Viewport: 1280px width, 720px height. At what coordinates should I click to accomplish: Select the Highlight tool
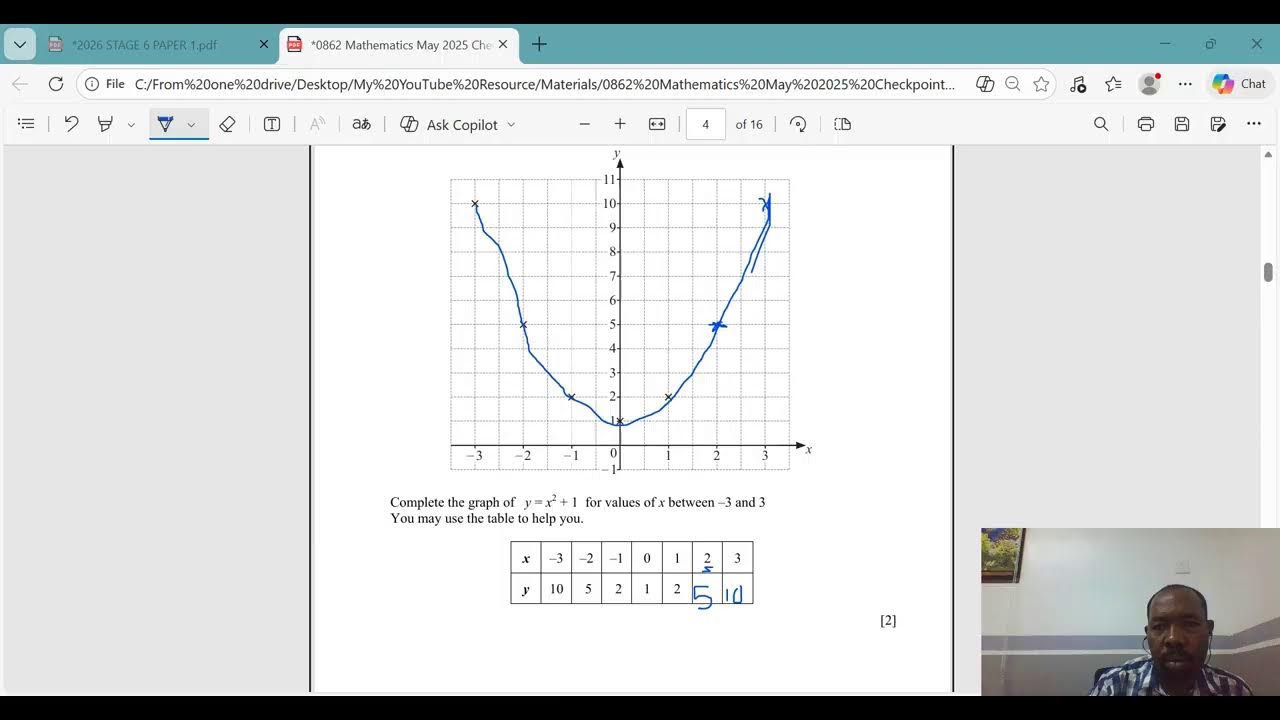coord(105,124)
